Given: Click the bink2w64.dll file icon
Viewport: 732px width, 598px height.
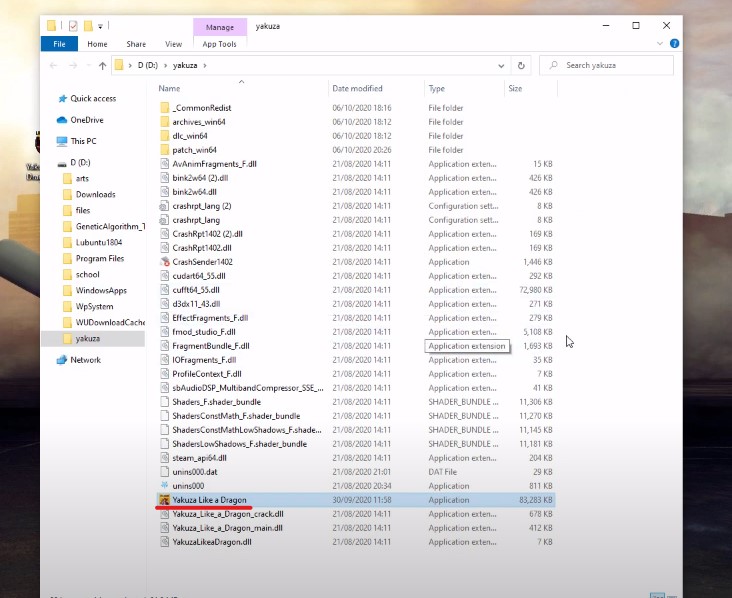Looking at the screenshot, I should pyautogui.click(x=164, y=192).
